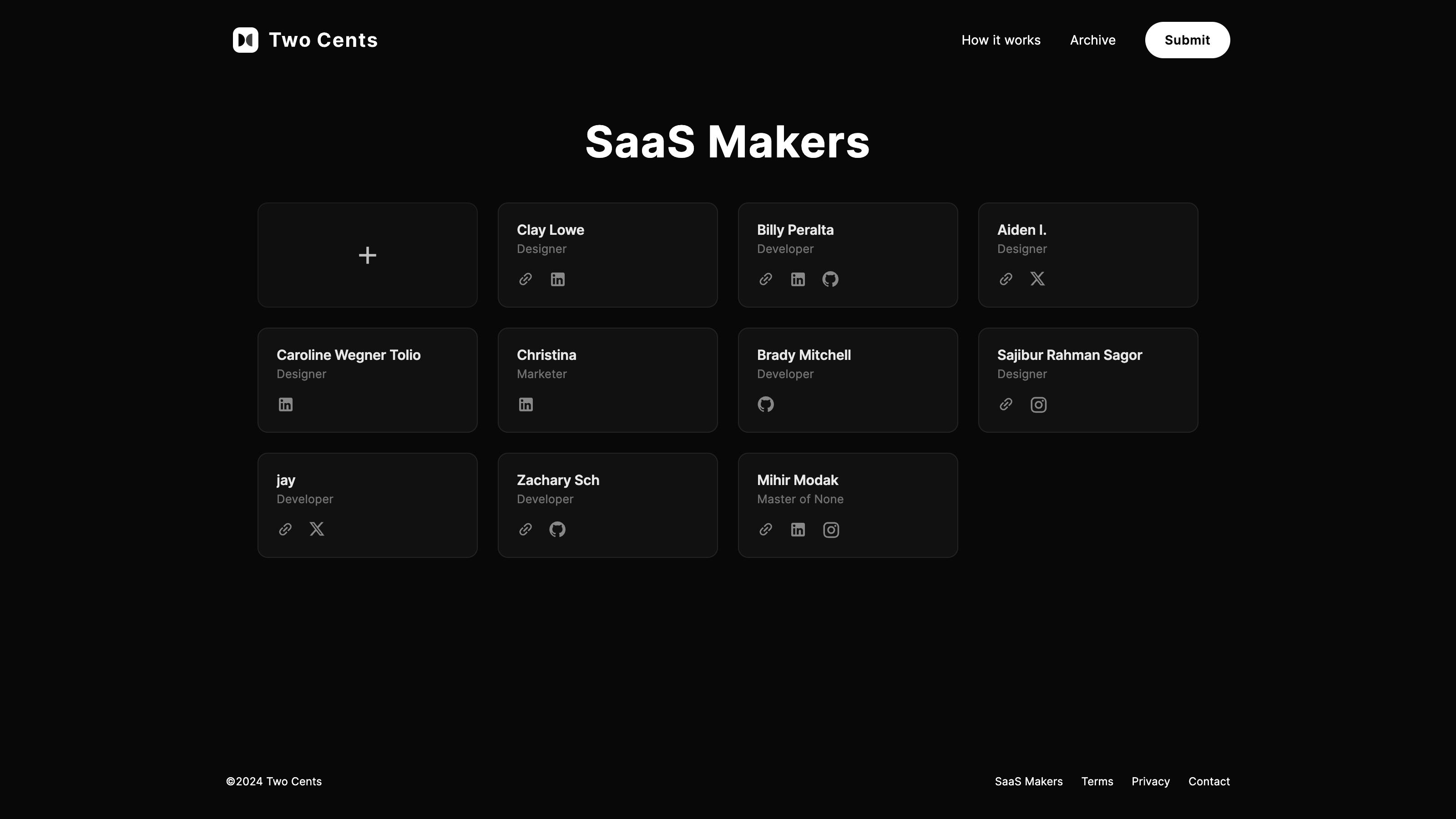The image size is (1456, 819).
Task: Click the Contact footer link
Action: [1208, 781]
